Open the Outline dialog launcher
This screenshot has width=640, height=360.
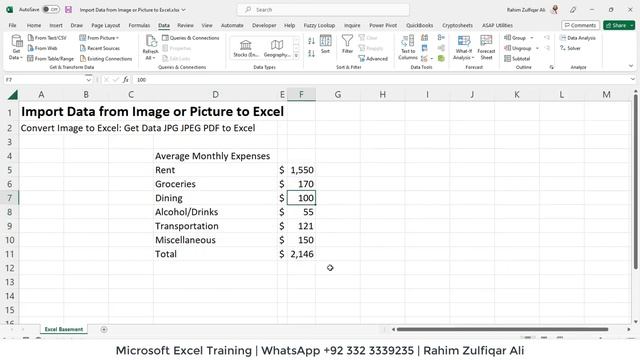[x=551, y=67]
